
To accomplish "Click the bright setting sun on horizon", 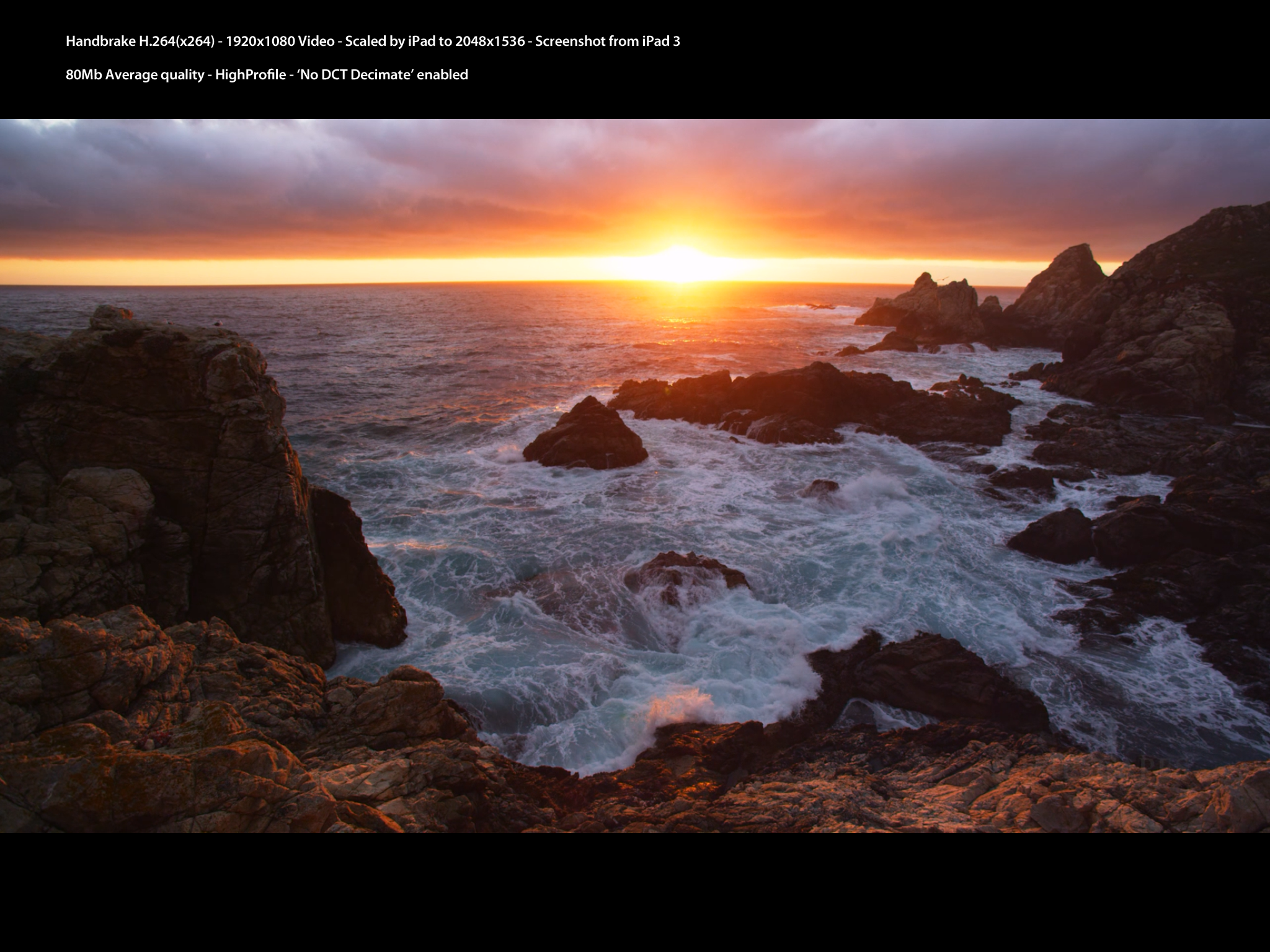I will point(680,265).
